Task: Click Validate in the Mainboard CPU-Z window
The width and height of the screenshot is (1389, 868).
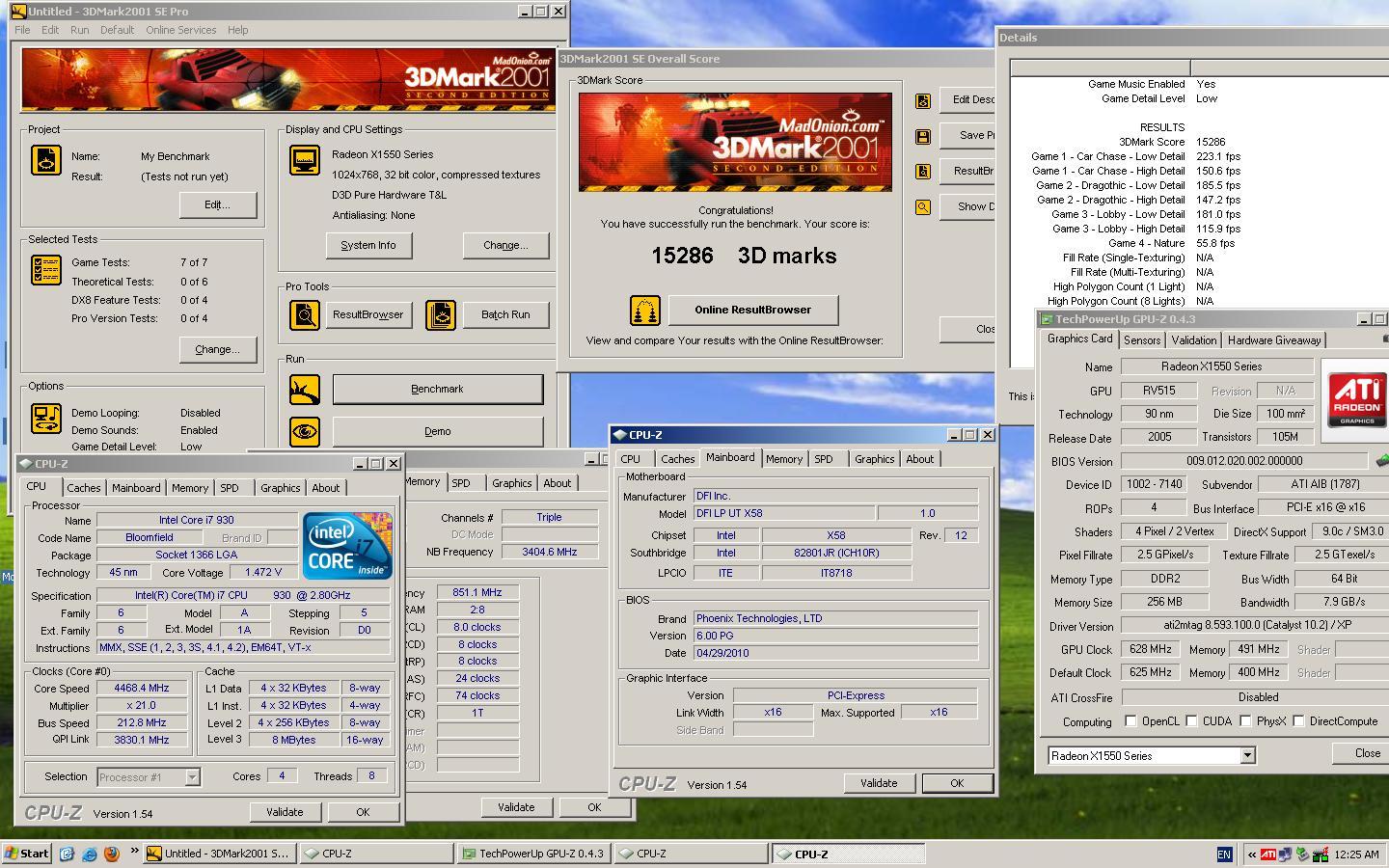Action: pyautogui.click(x=879, y=783)
